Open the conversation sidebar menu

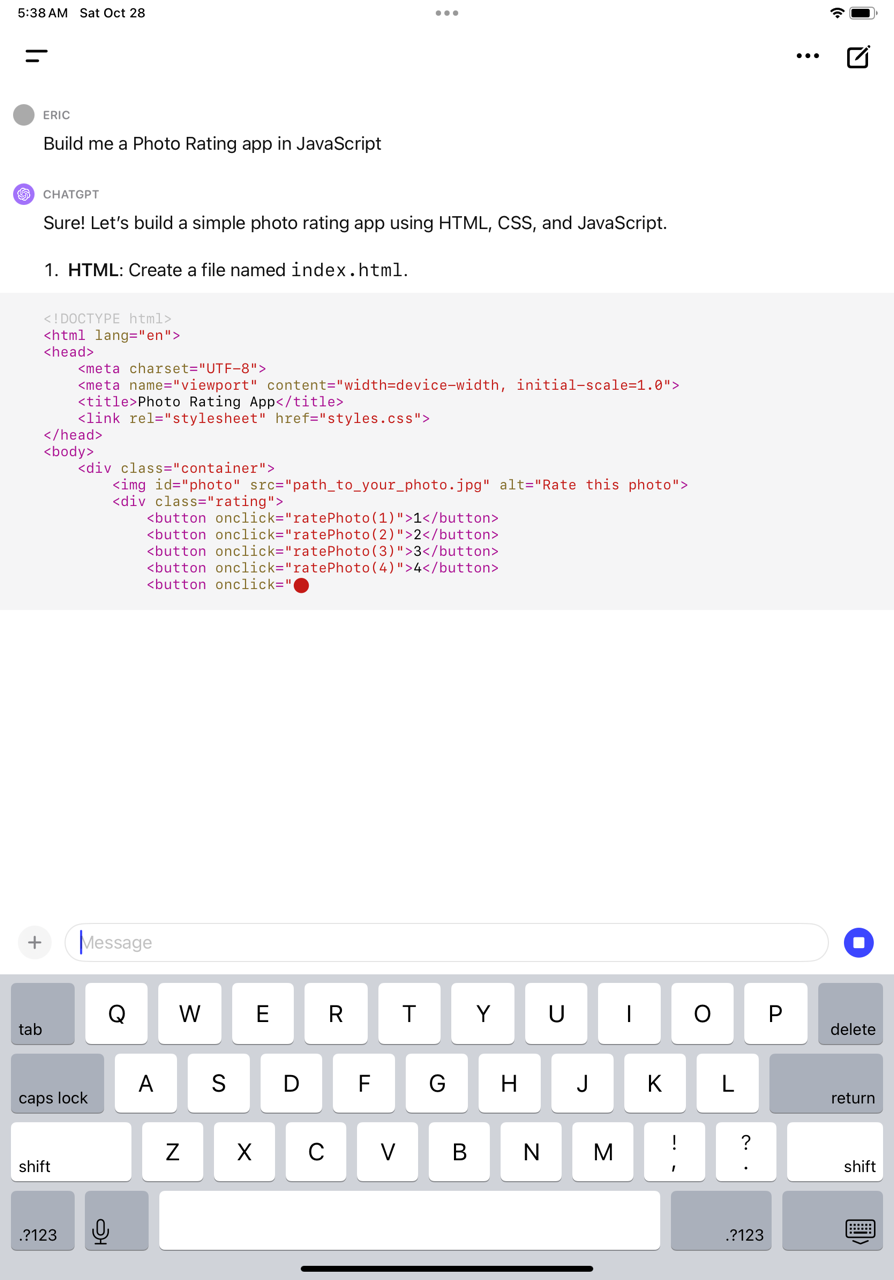(x=36, y=56)
